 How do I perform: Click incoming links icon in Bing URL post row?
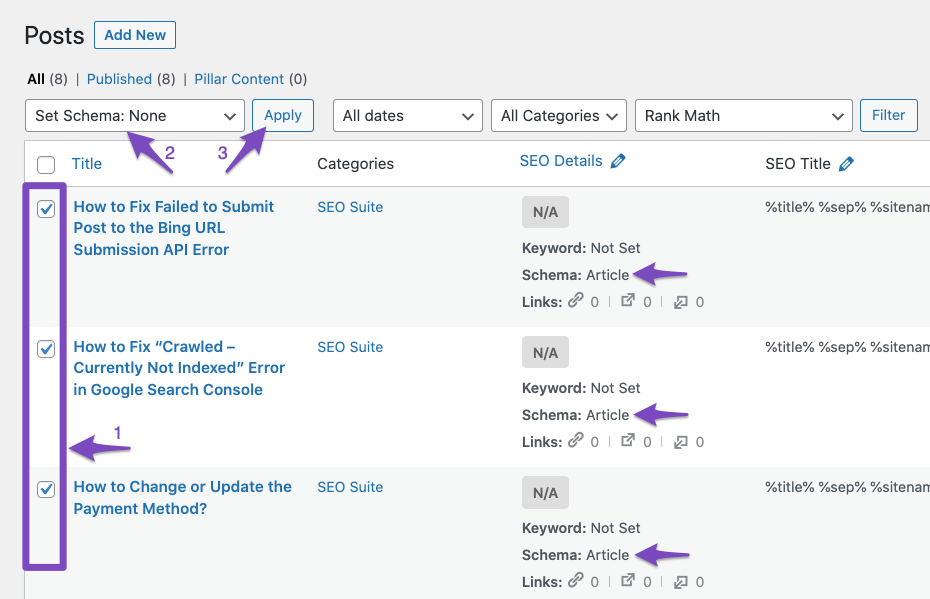point(681,301)
